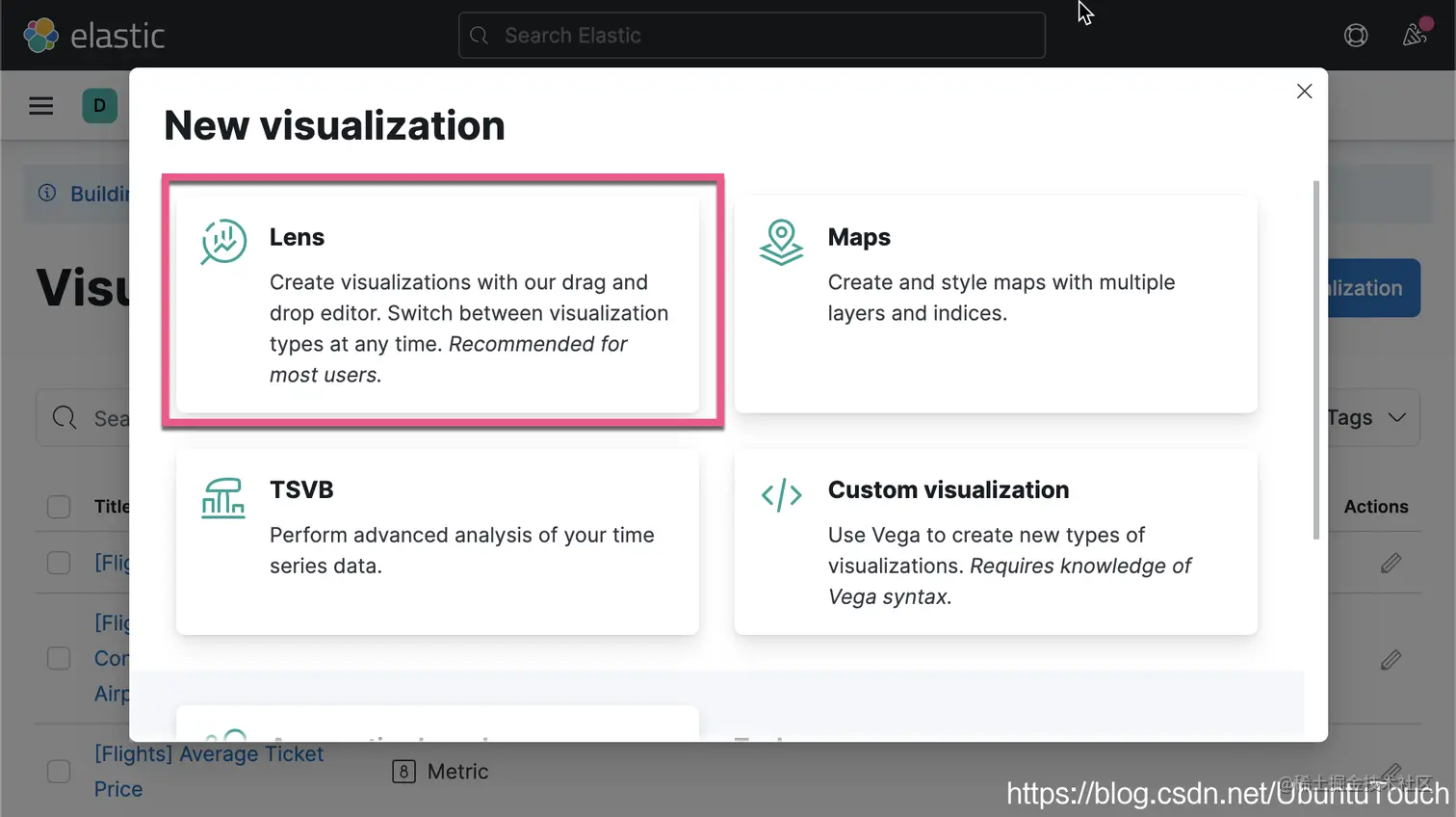Open the newsfeed celebration icon
Screen dimensions: 1456x817
point(1415,35)
